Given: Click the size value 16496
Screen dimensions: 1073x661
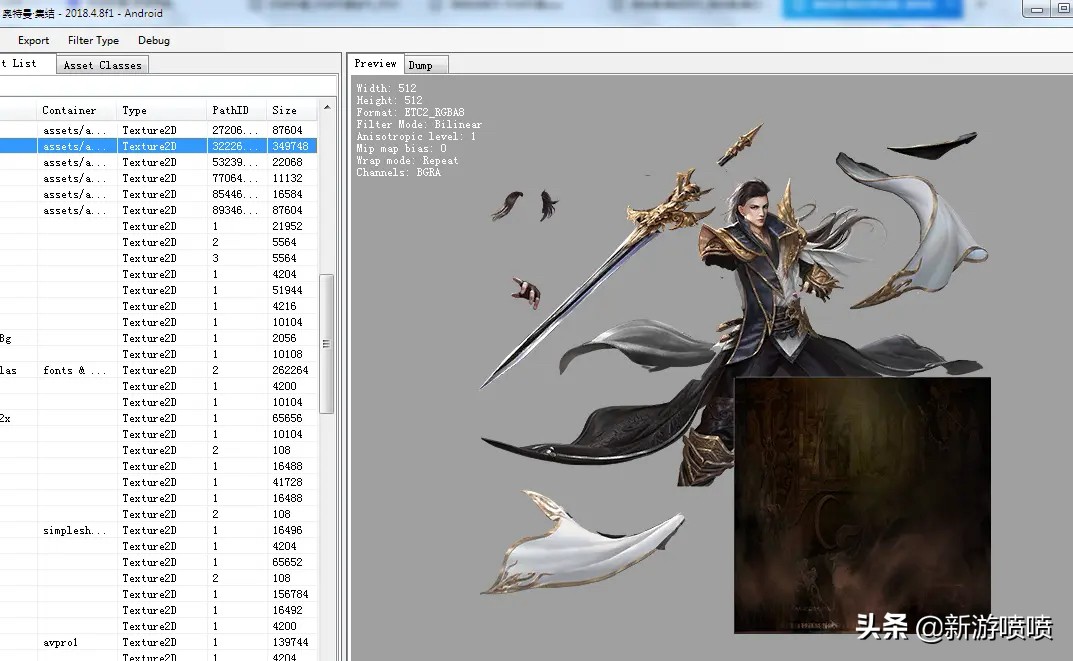Looking at the screenshot, I should click(287, 530).
